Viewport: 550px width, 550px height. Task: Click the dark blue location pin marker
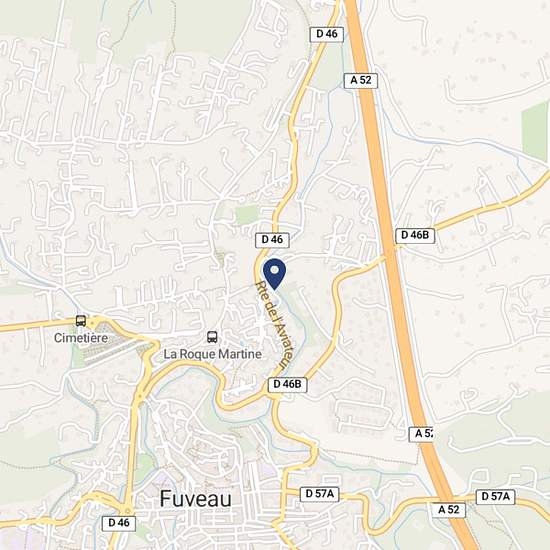(275, 274)
